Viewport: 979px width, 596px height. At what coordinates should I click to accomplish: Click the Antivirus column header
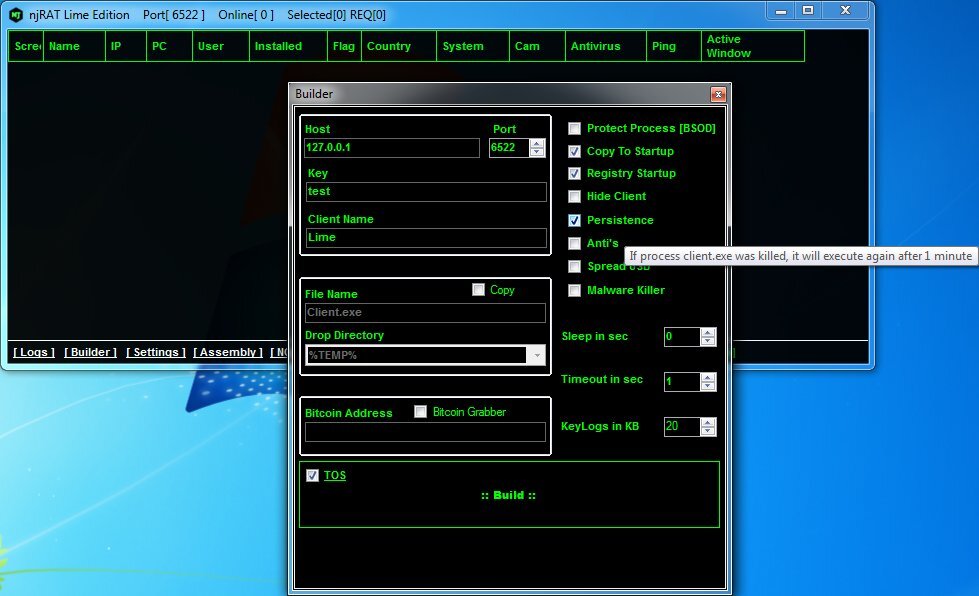(606, 46)
